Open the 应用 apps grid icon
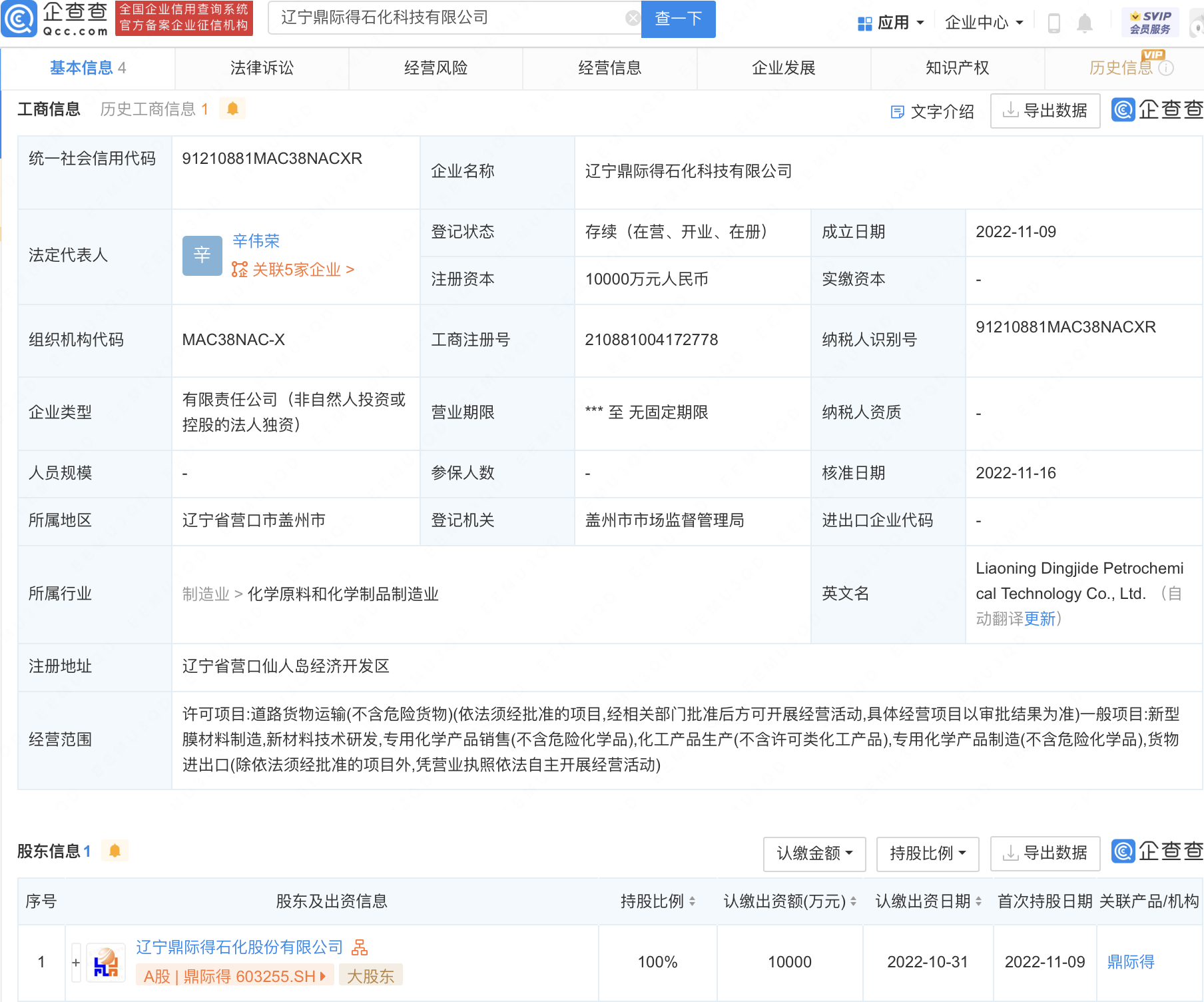The width and height of the screenshot is (1204, 1002). pyautogui.click(x=864, y=22)
